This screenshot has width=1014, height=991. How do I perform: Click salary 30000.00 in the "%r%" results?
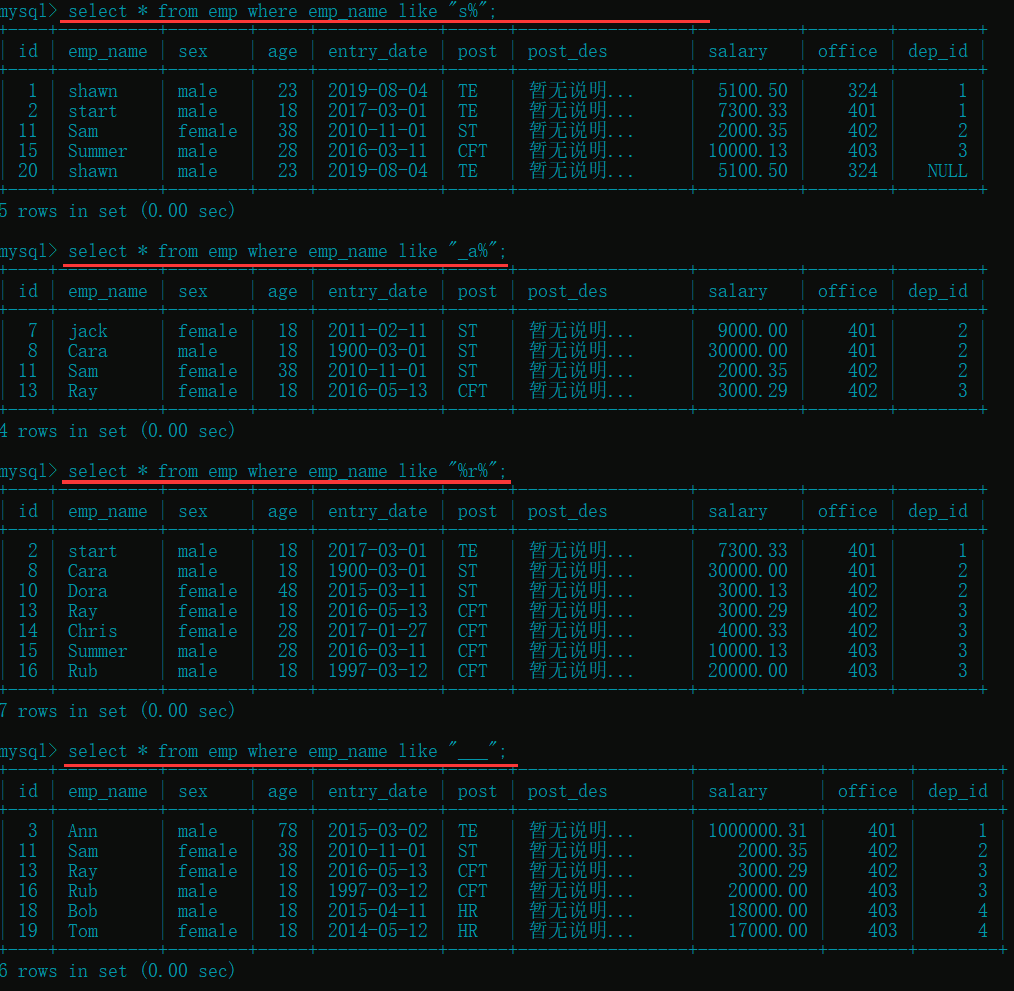[x=748, y=571]
